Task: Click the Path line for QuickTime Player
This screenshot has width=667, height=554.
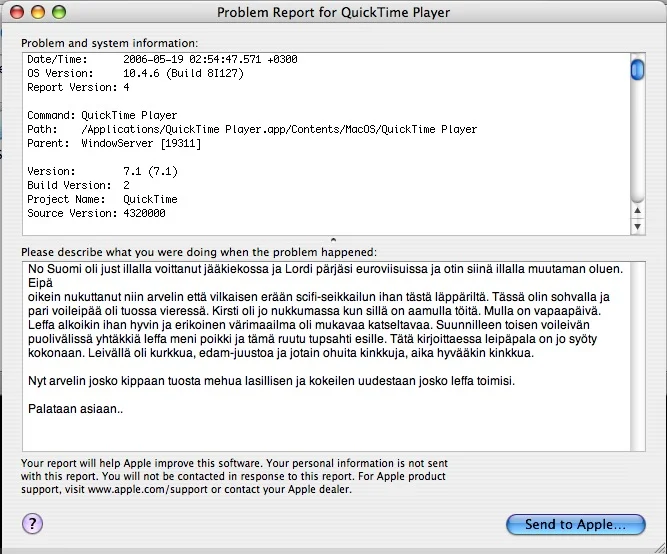Action: tap(250, 130)
